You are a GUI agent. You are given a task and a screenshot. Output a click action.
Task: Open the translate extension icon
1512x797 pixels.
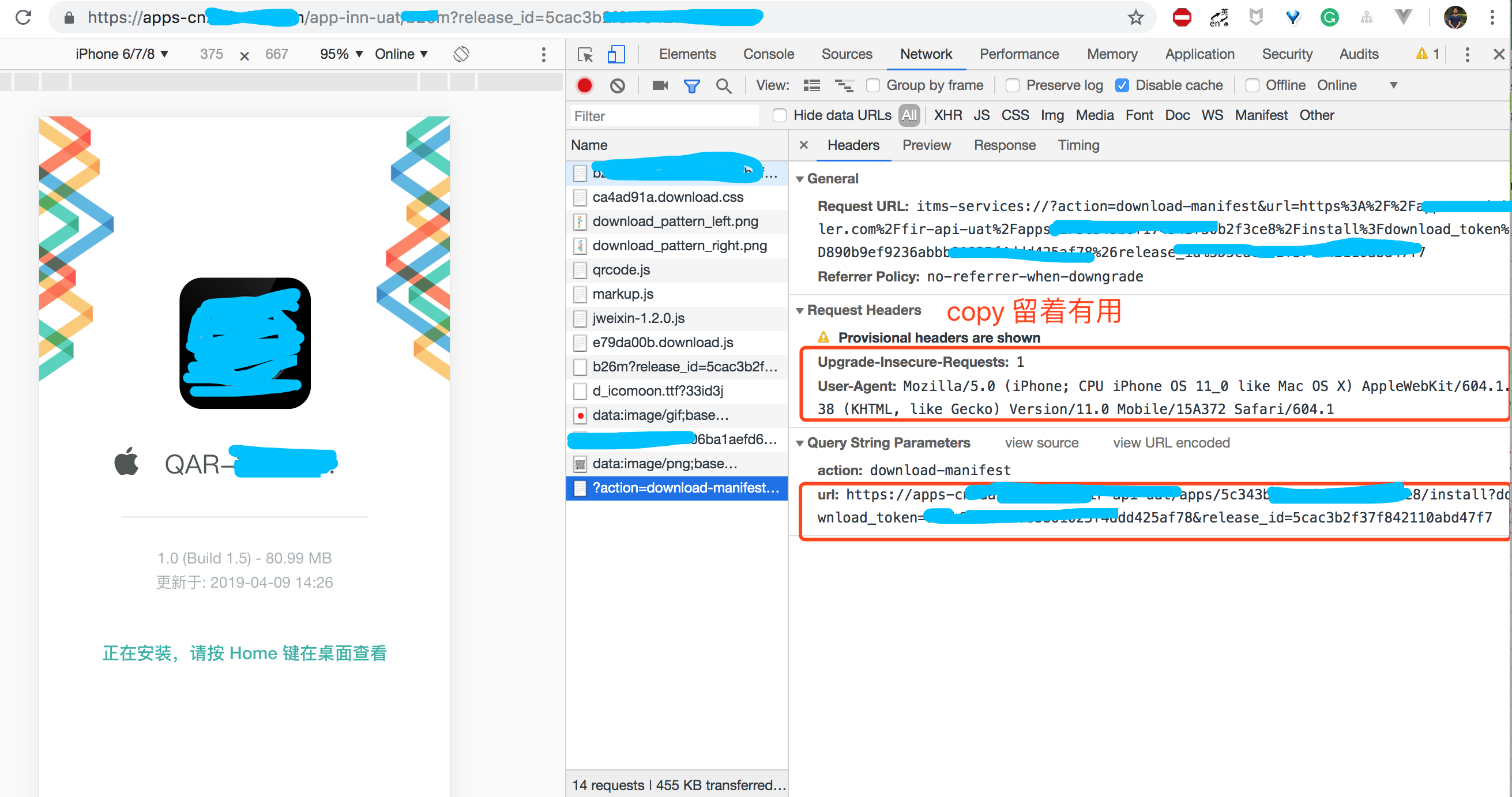(1218, 18)
